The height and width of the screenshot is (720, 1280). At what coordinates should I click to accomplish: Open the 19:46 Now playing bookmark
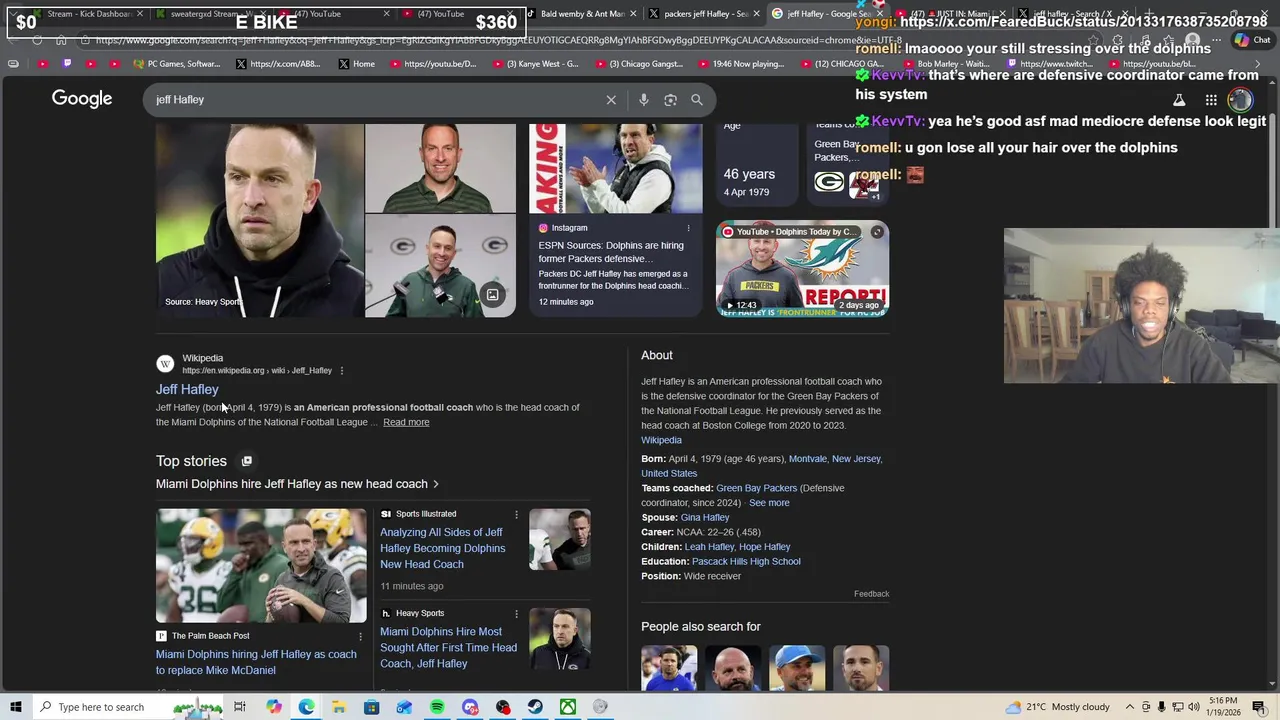pyautogui.click(x=741, y=64)
